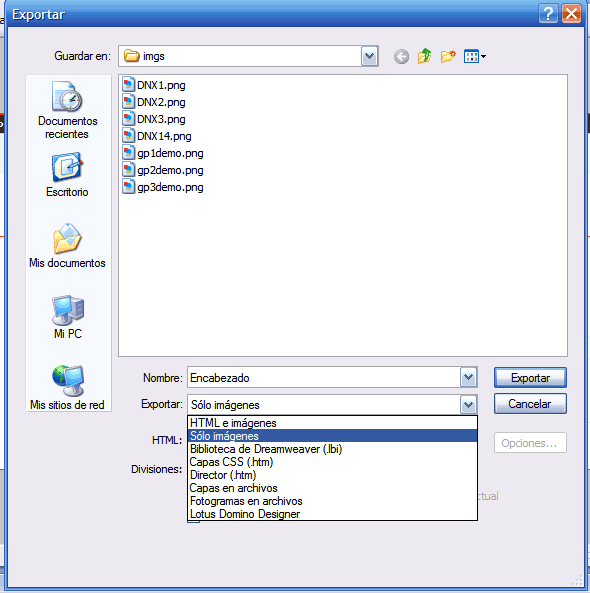Click the Cancelar button
This screenshot has height=593, width=590.
pos(530,404)
